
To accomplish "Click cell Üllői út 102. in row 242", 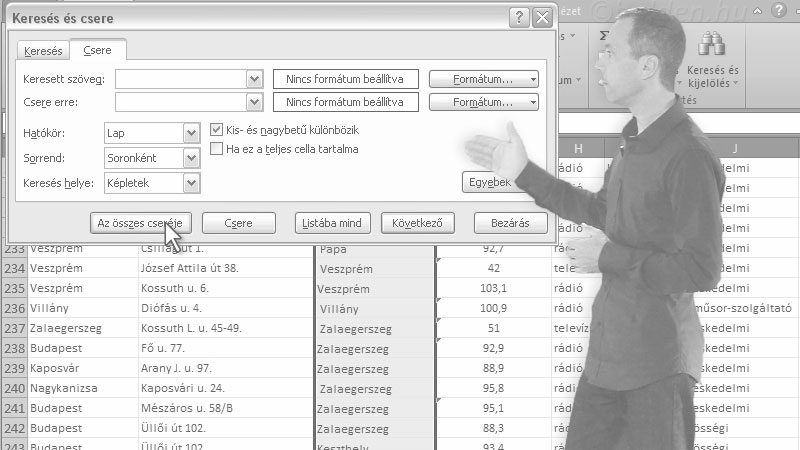I will click(x=226, y=428).
